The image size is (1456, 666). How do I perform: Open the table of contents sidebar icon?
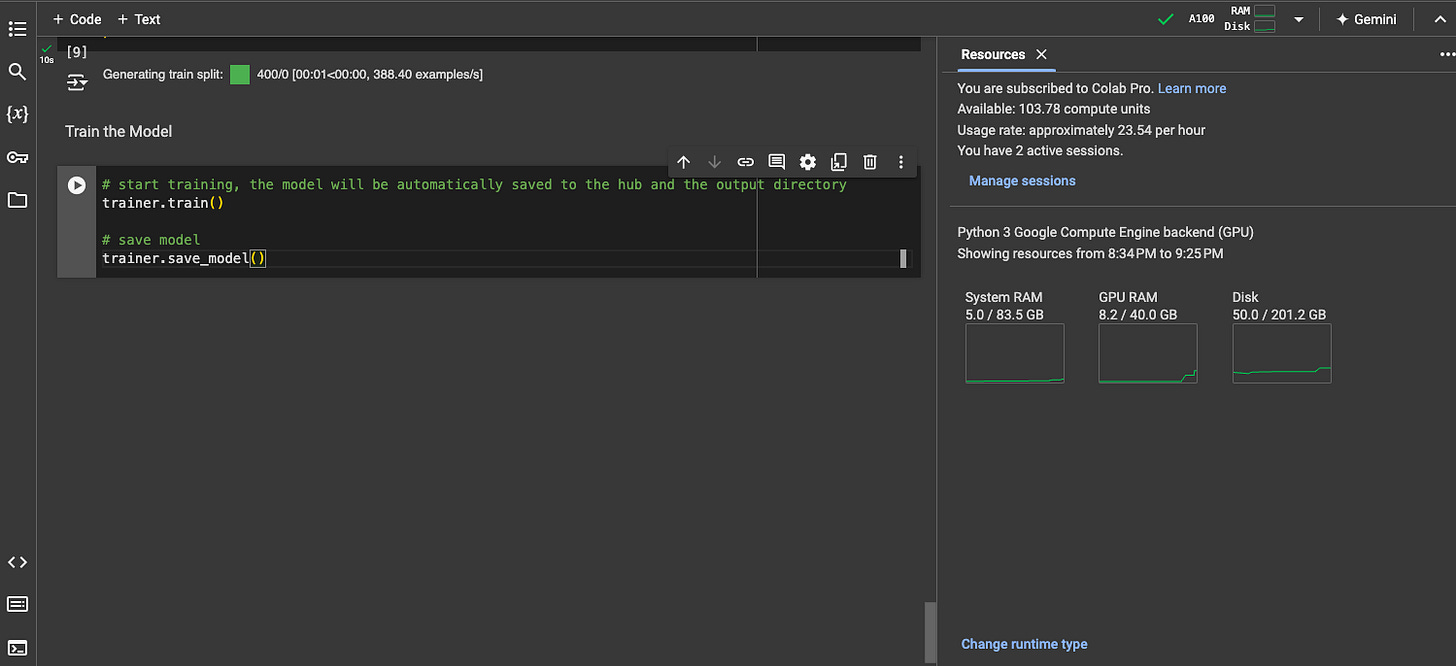coord(17,29)
